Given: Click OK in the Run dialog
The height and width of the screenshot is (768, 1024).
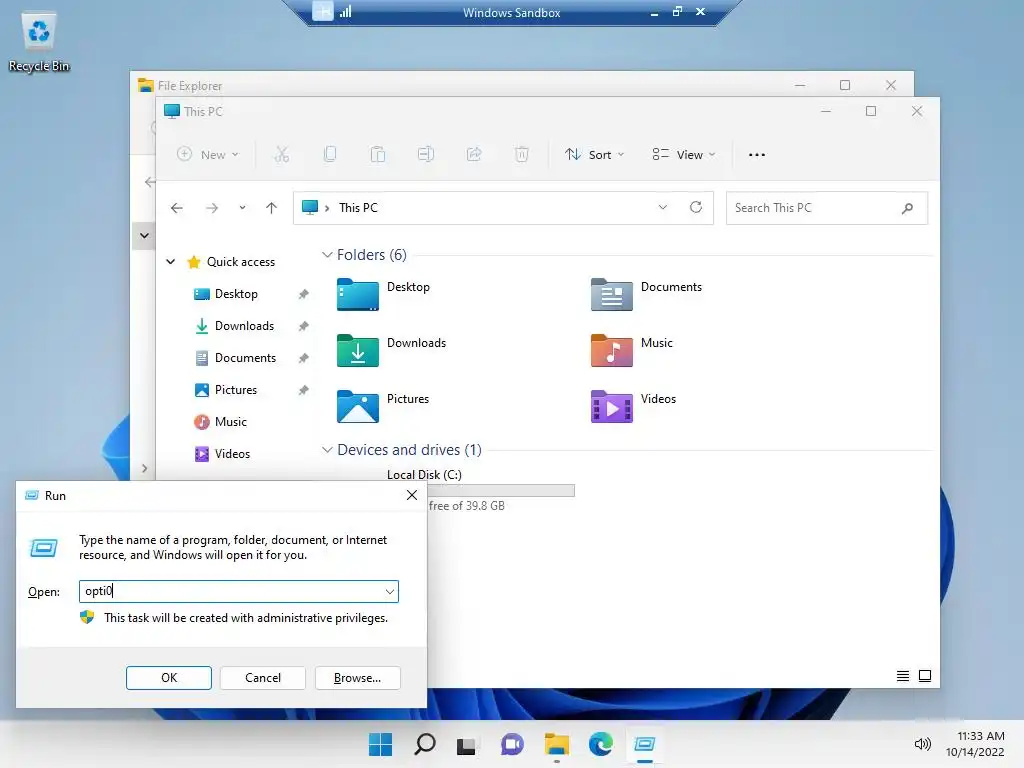Looking at the screenshot, I should pyautogui.click(x=168, y=678).
